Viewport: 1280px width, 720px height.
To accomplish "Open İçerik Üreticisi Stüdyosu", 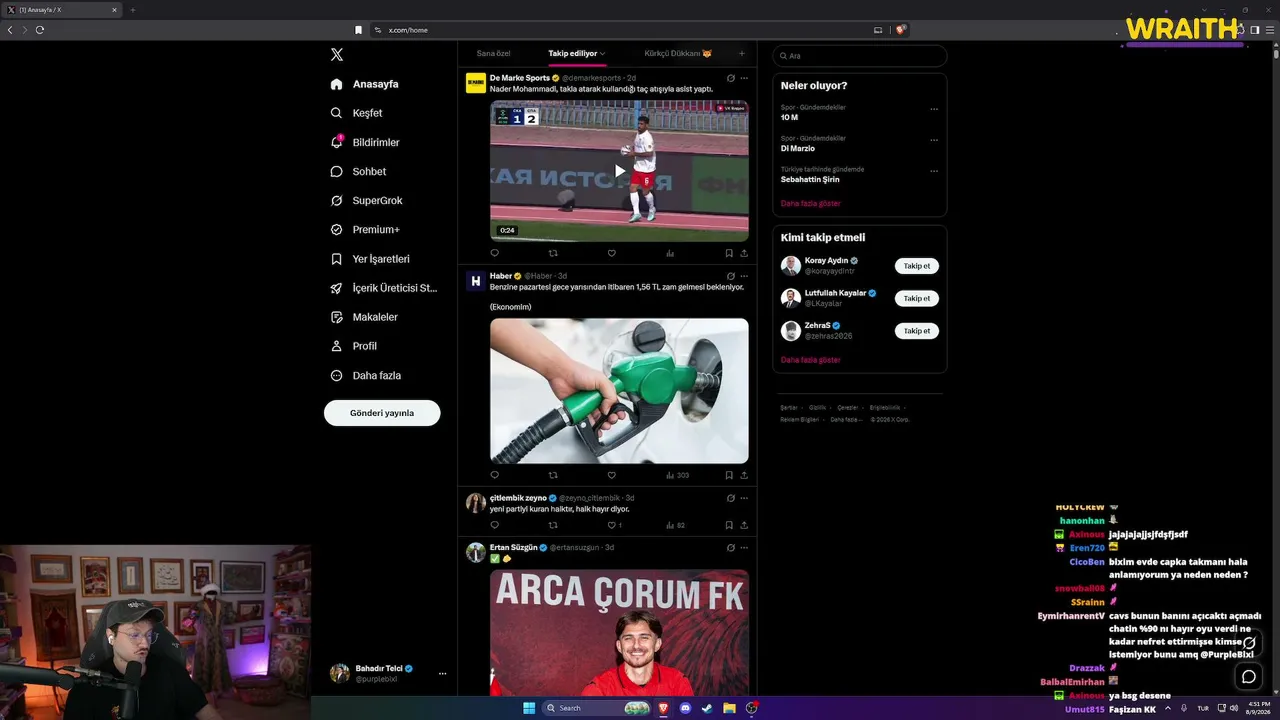I will tap(384, 288).
